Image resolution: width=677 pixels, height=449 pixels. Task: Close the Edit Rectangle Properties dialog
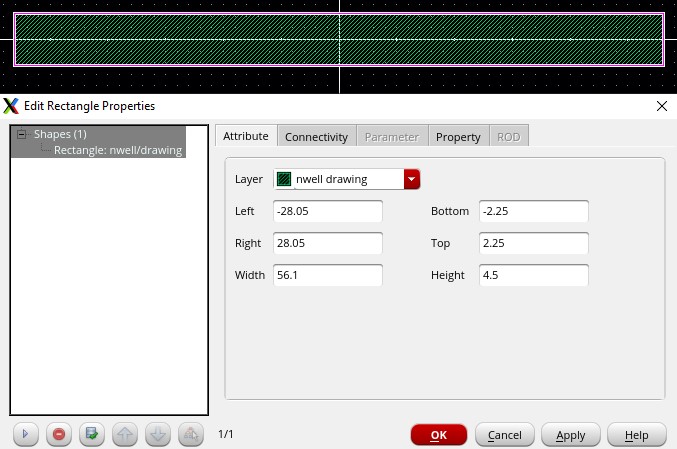[x=661, y=106]
